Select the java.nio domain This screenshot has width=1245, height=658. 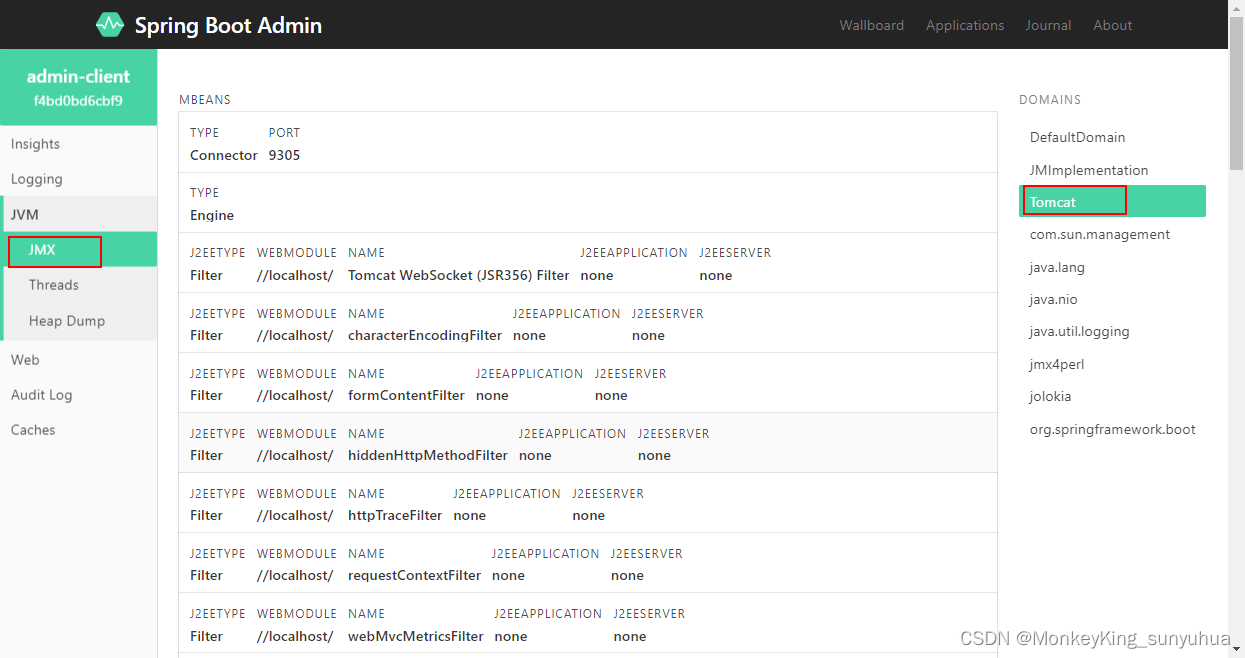[1112, 299]
